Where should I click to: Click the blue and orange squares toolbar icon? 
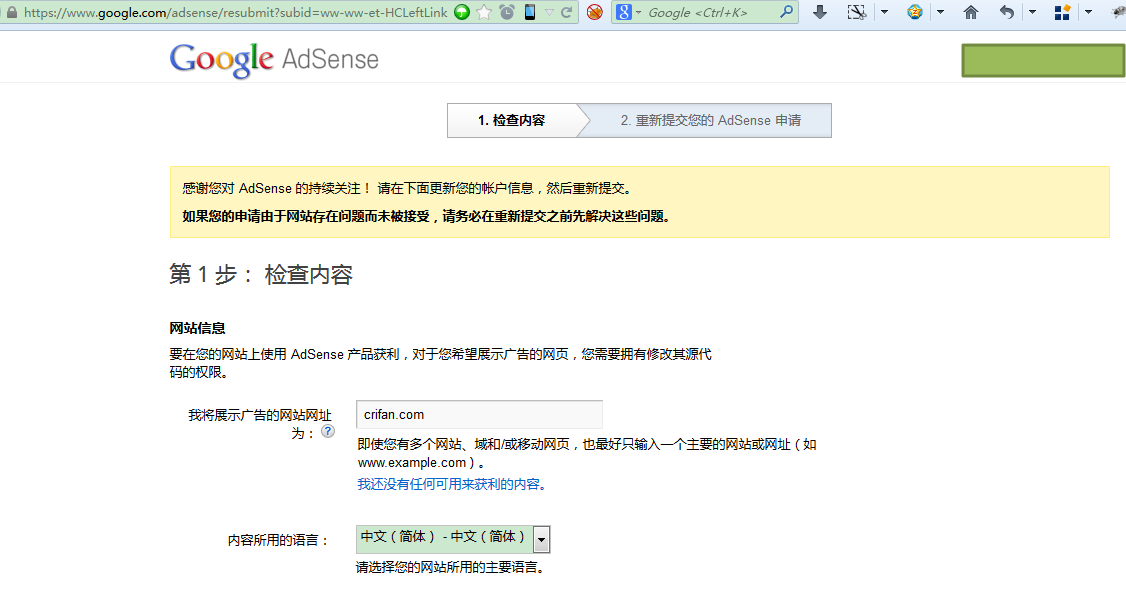coord(1062,12)
